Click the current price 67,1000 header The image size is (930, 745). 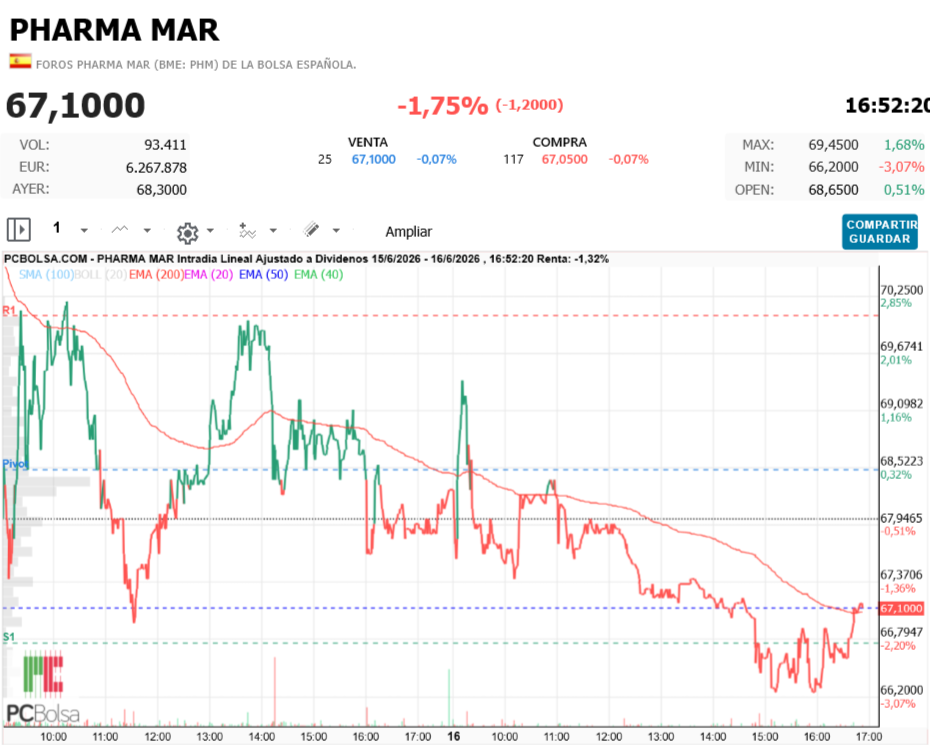[x=75, y=106]
